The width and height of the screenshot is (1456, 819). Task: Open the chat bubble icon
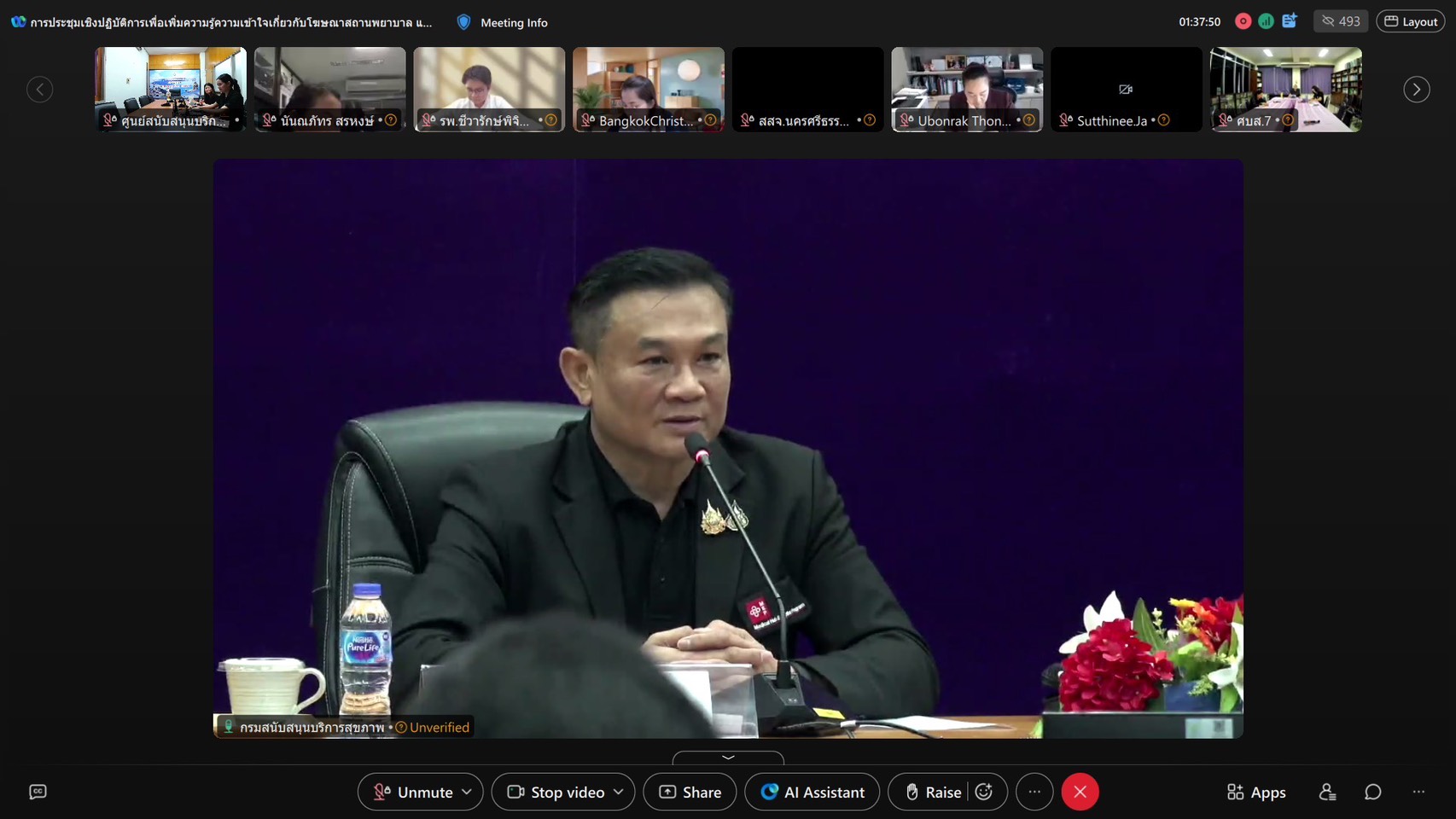1372,792
